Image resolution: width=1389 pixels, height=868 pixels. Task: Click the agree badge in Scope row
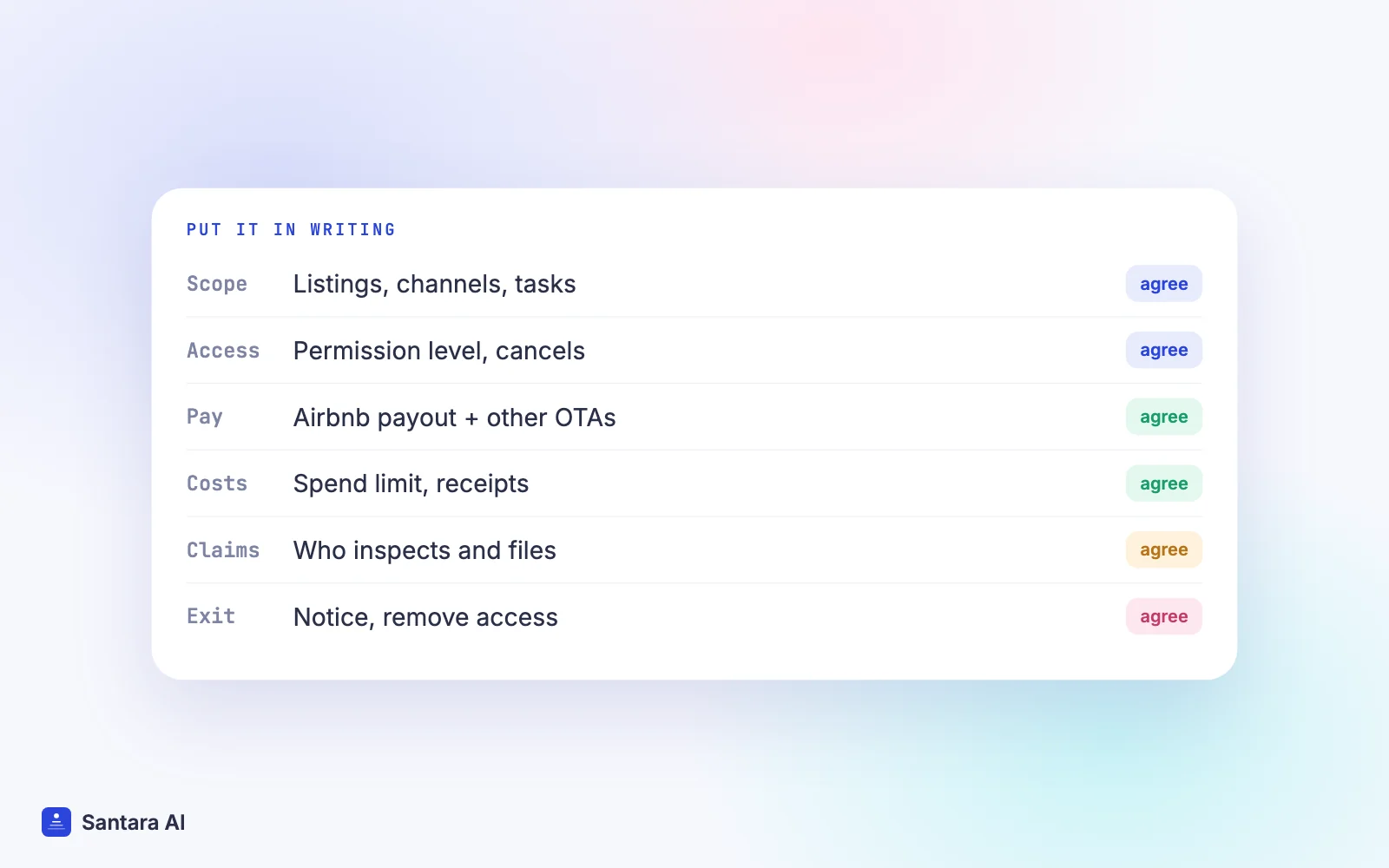tap(1163, 284)
